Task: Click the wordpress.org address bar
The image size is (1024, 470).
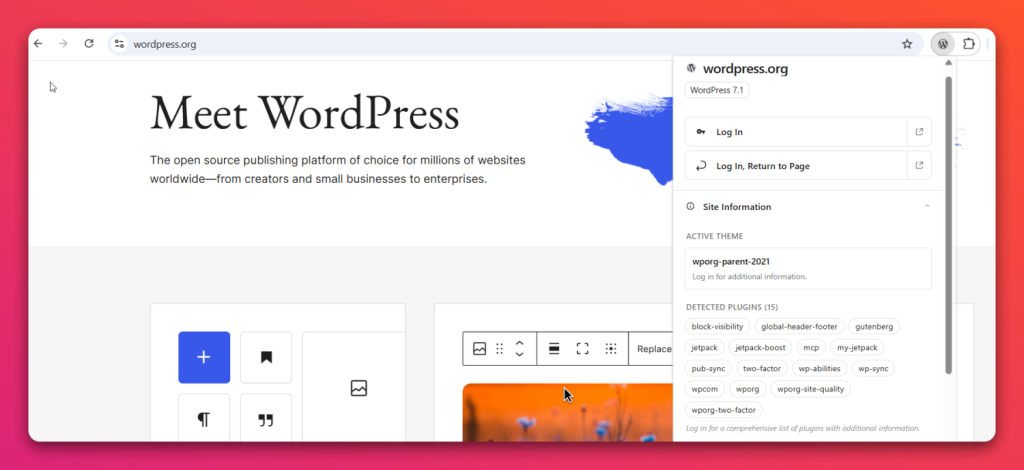Action: coord(509,44)
